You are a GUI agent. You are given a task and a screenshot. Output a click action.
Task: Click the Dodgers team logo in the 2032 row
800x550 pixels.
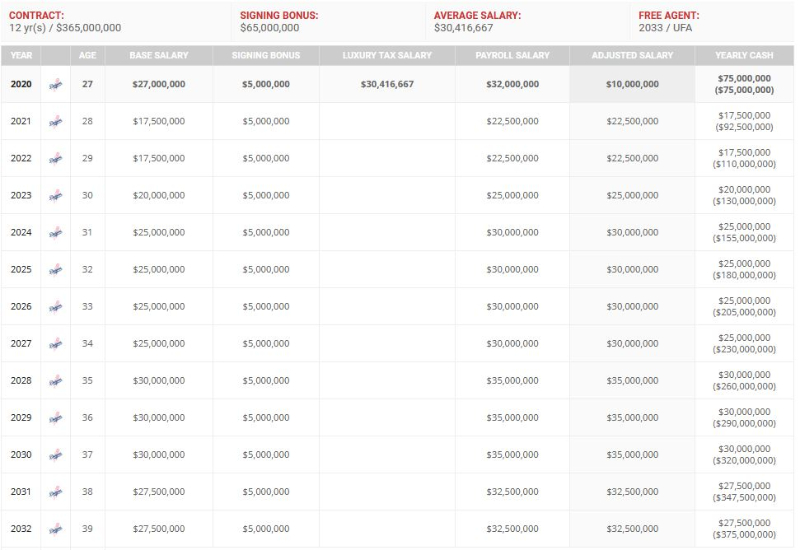56,530
